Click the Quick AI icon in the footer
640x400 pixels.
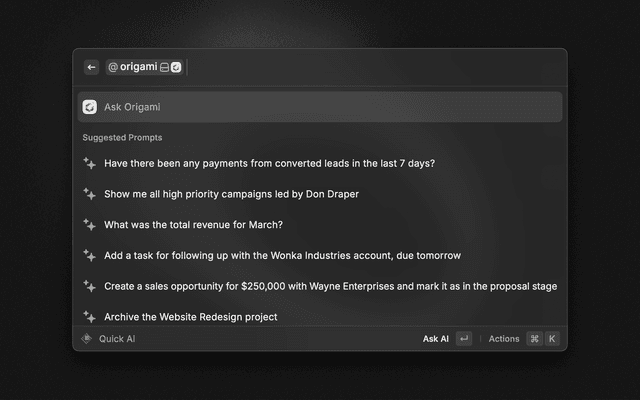(87, 339)
